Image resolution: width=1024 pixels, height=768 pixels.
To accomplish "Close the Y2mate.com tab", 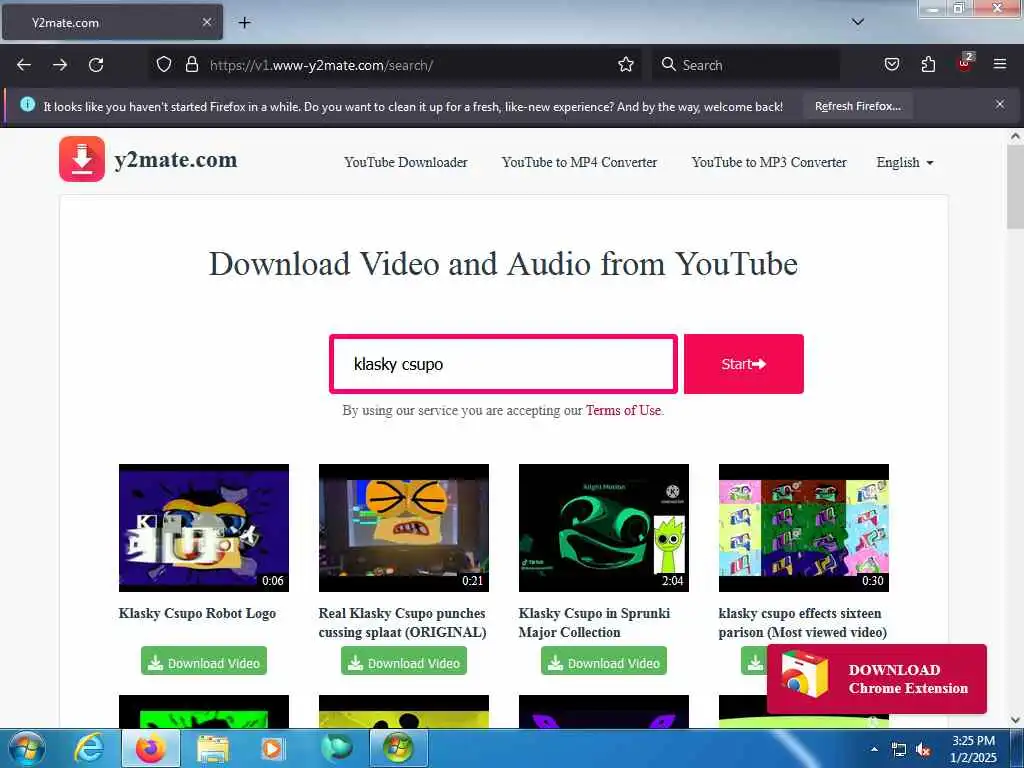I will pos(206,22).
